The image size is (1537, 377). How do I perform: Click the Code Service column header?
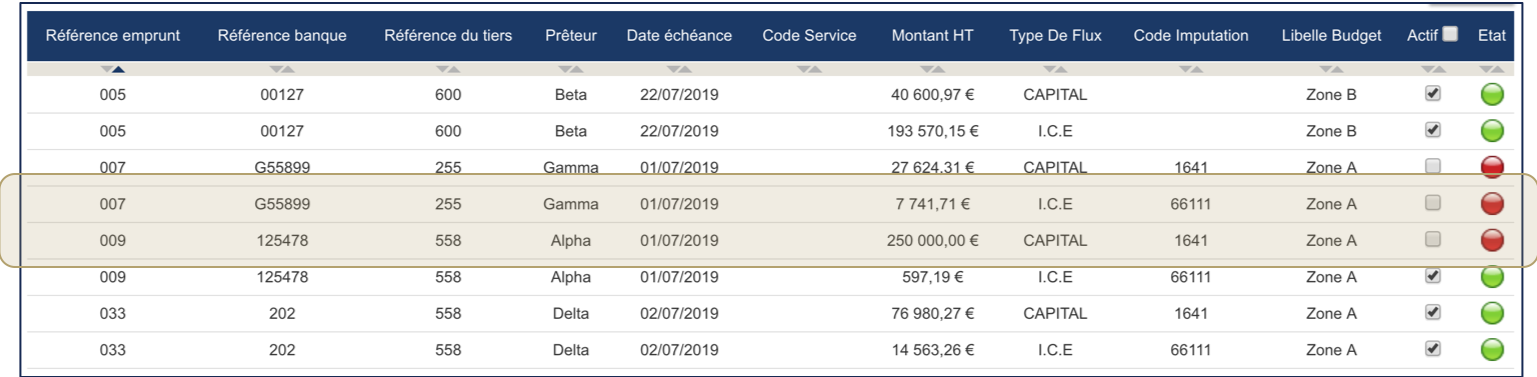[809, 36]
